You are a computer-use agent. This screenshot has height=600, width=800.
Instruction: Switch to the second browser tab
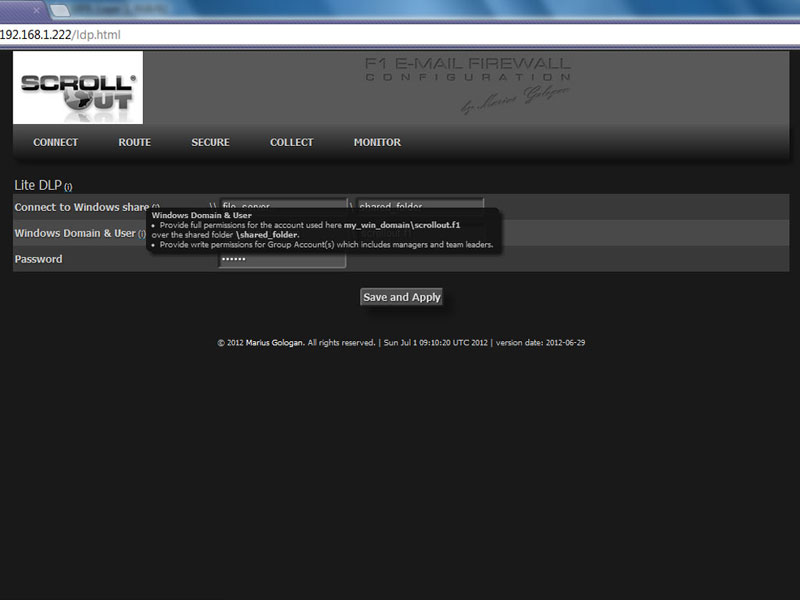110,9
